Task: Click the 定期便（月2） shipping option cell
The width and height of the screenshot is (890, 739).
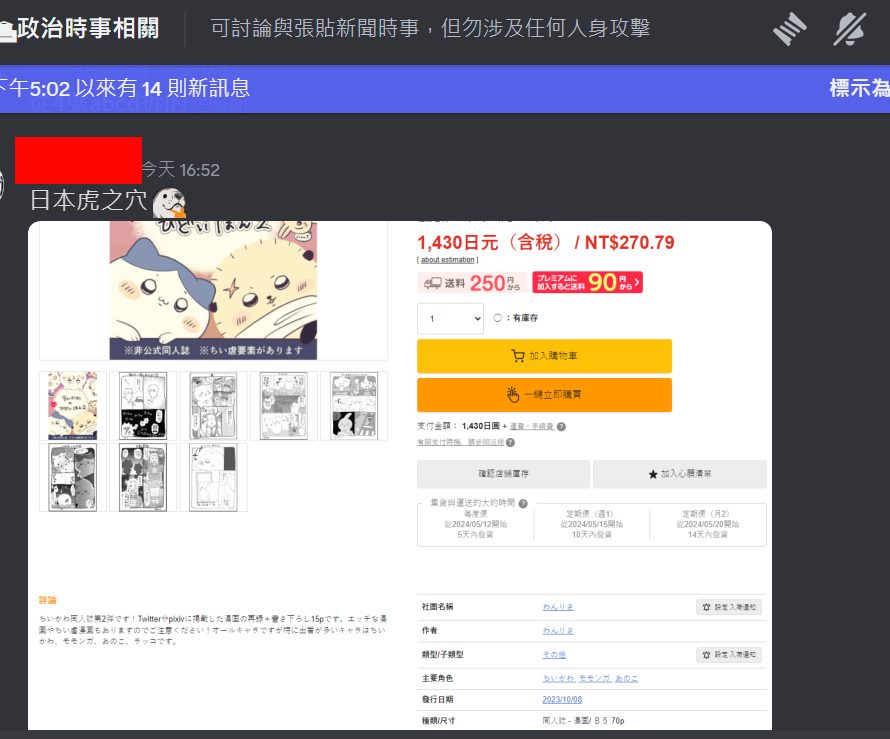Action: (708, 524)
